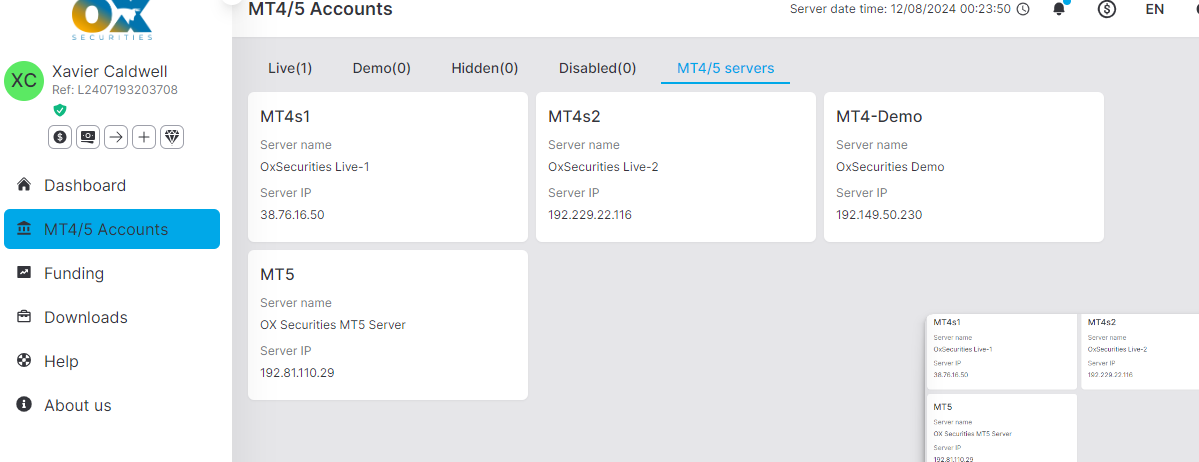Image resolution: width=1199 pixels, height=462 pixels.
Task: Click the Xavier Caldwell user name
Action: coord(109,71)
